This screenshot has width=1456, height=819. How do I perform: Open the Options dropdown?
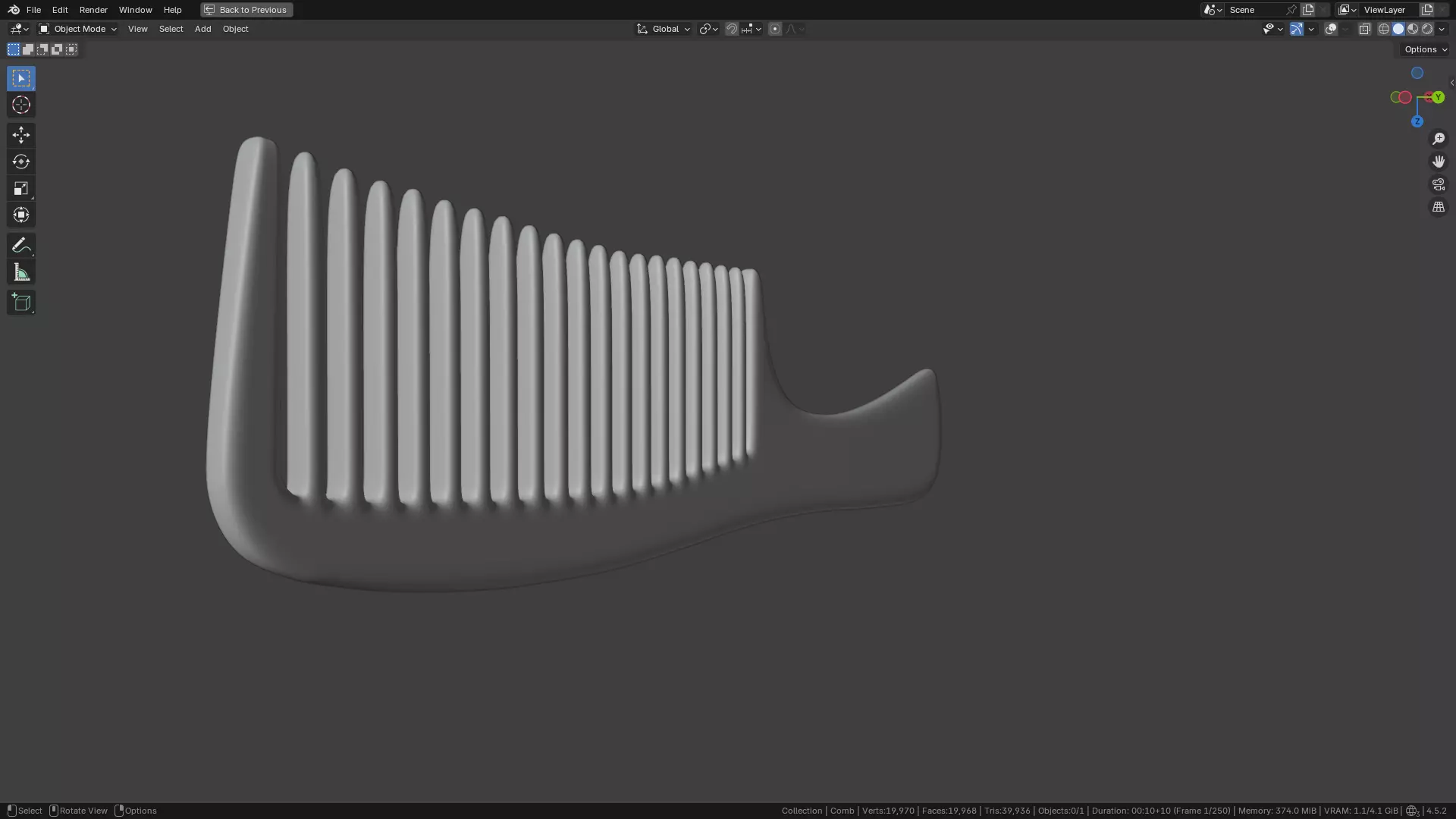click(1426, 49)
